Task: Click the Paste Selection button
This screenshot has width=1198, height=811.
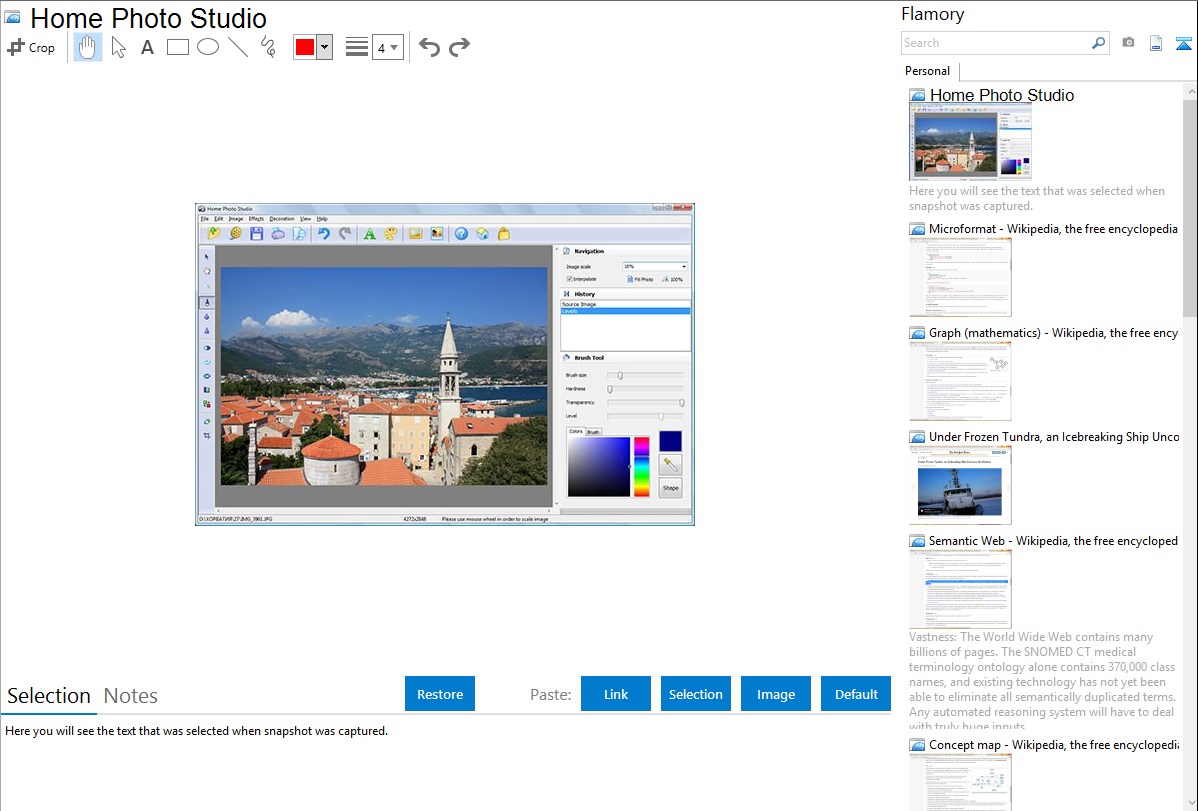Action: pyautogui.click(x=695, y=694)
